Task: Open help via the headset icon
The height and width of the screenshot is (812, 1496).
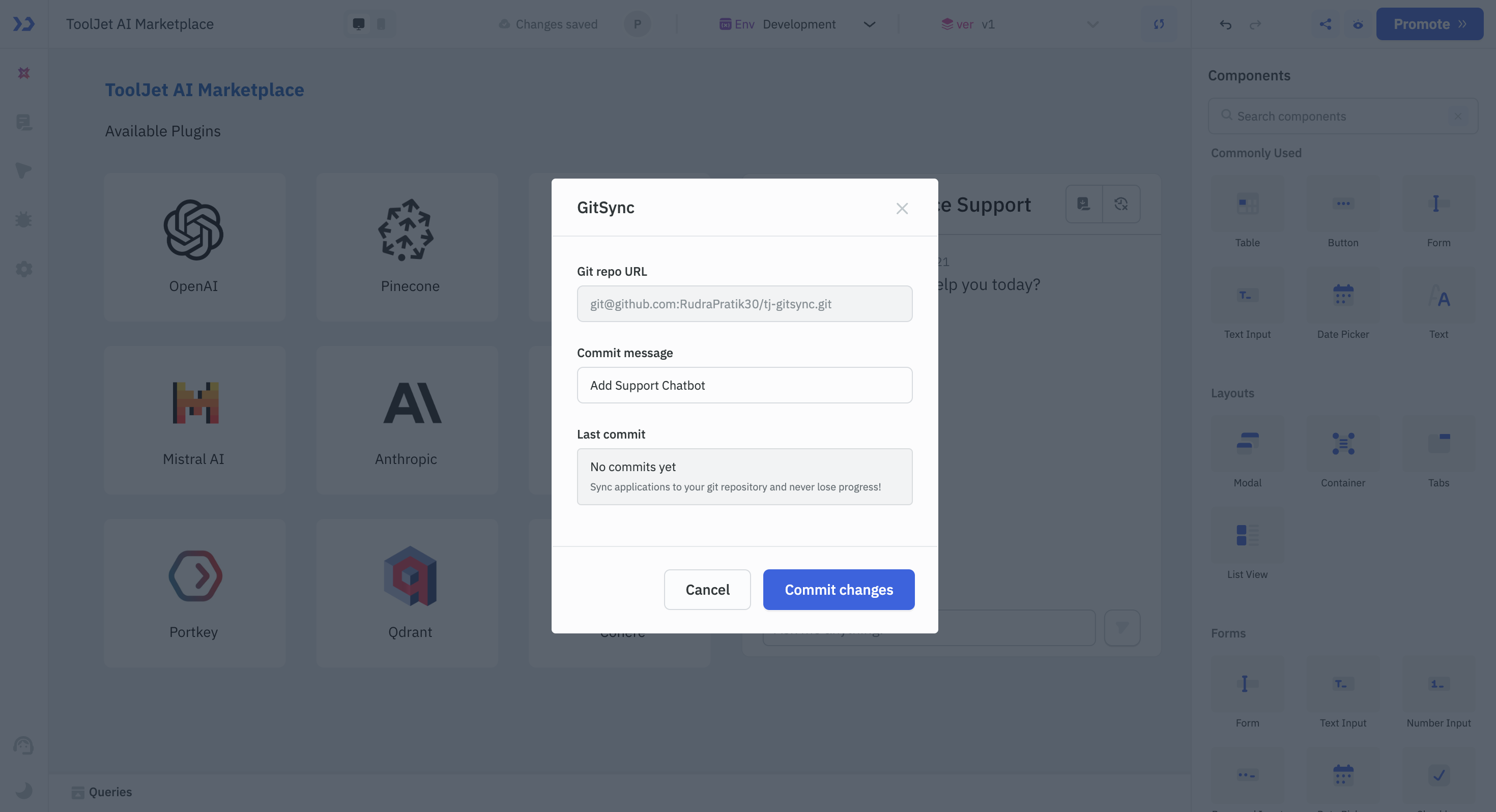Action: 24,746
